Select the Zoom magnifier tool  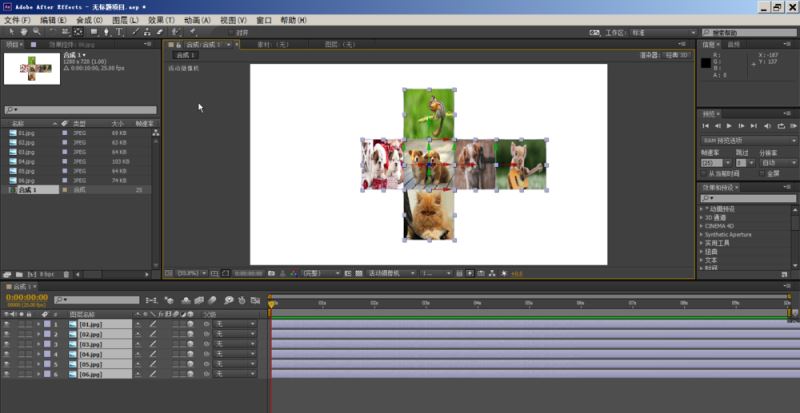pyautogui.click(x=37, y=32)
